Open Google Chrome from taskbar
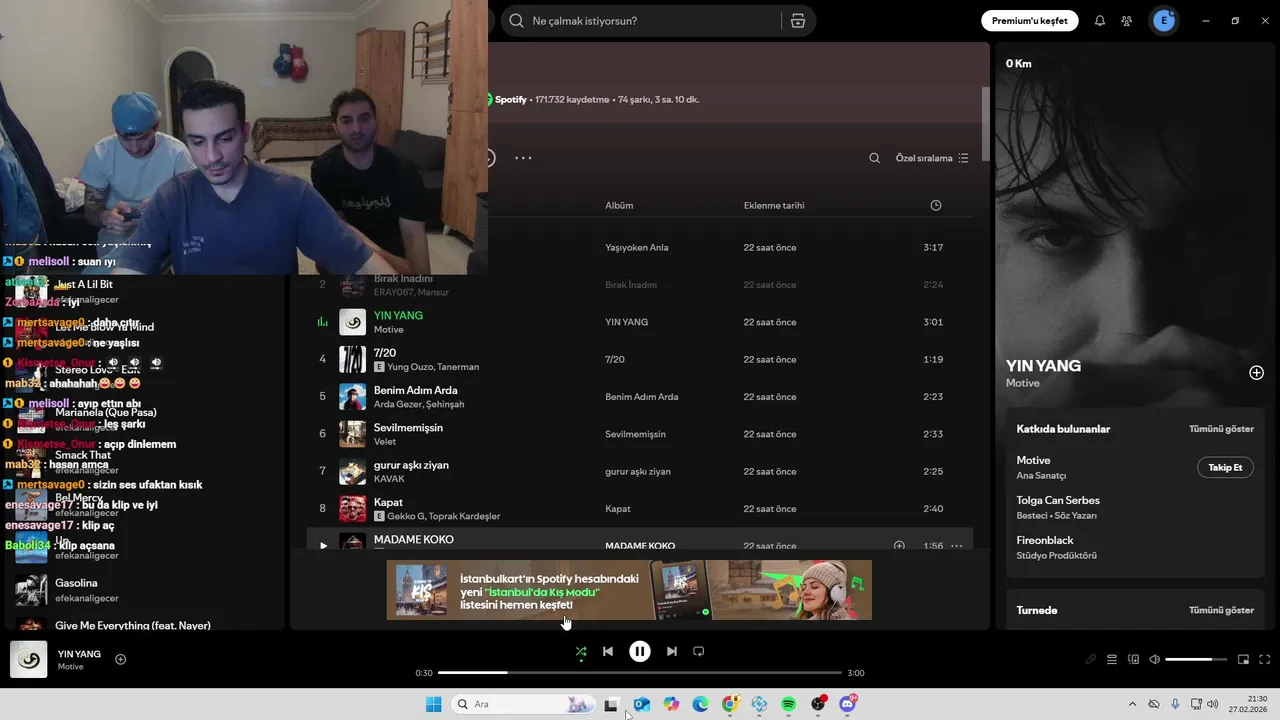The height and width of the screenshot is (720, 1280). [731, 704]
